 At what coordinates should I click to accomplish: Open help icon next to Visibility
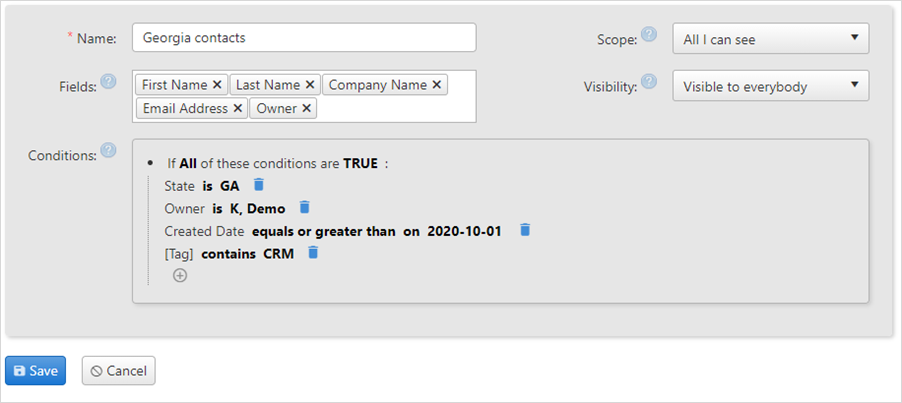649,82
